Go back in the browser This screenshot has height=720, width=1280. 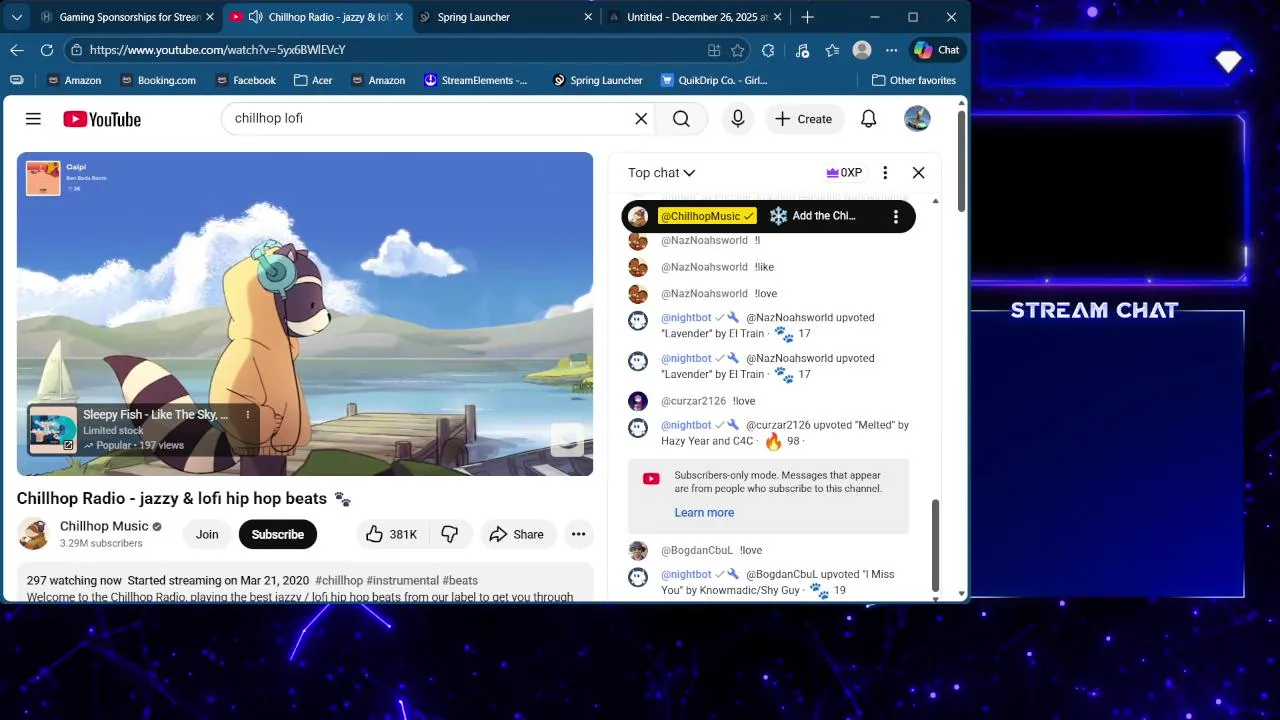tap(17, 50)
